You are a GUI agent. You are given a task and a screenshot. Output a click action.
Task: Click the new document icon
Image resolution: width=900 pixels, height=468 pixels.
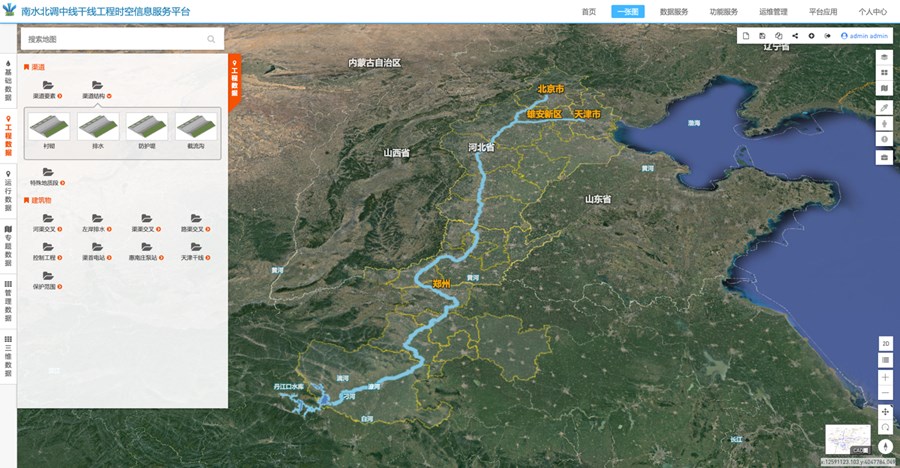tap(746, 36)
